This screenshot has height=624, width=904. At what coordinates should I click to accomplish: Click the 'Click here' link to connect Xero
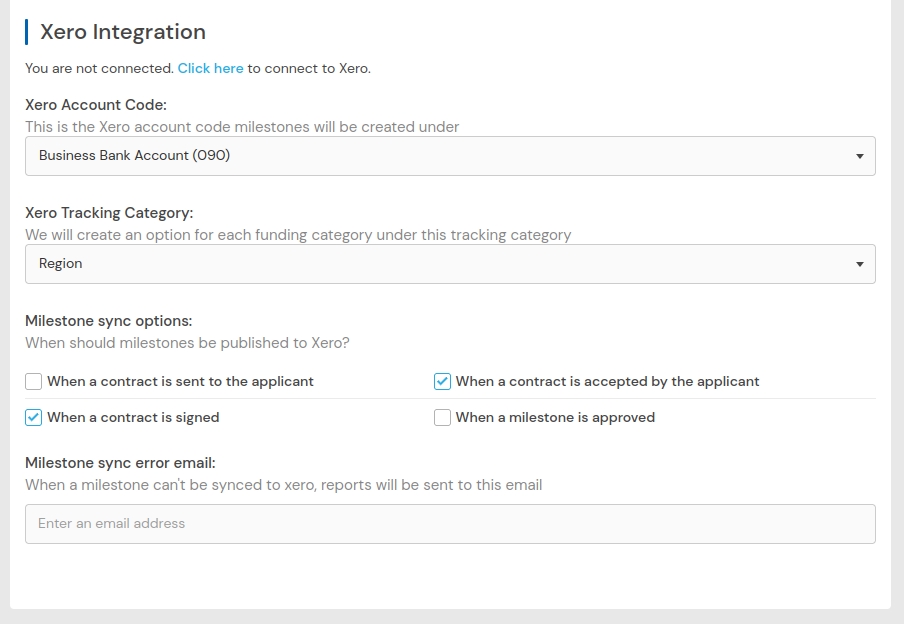click(210, 68)
